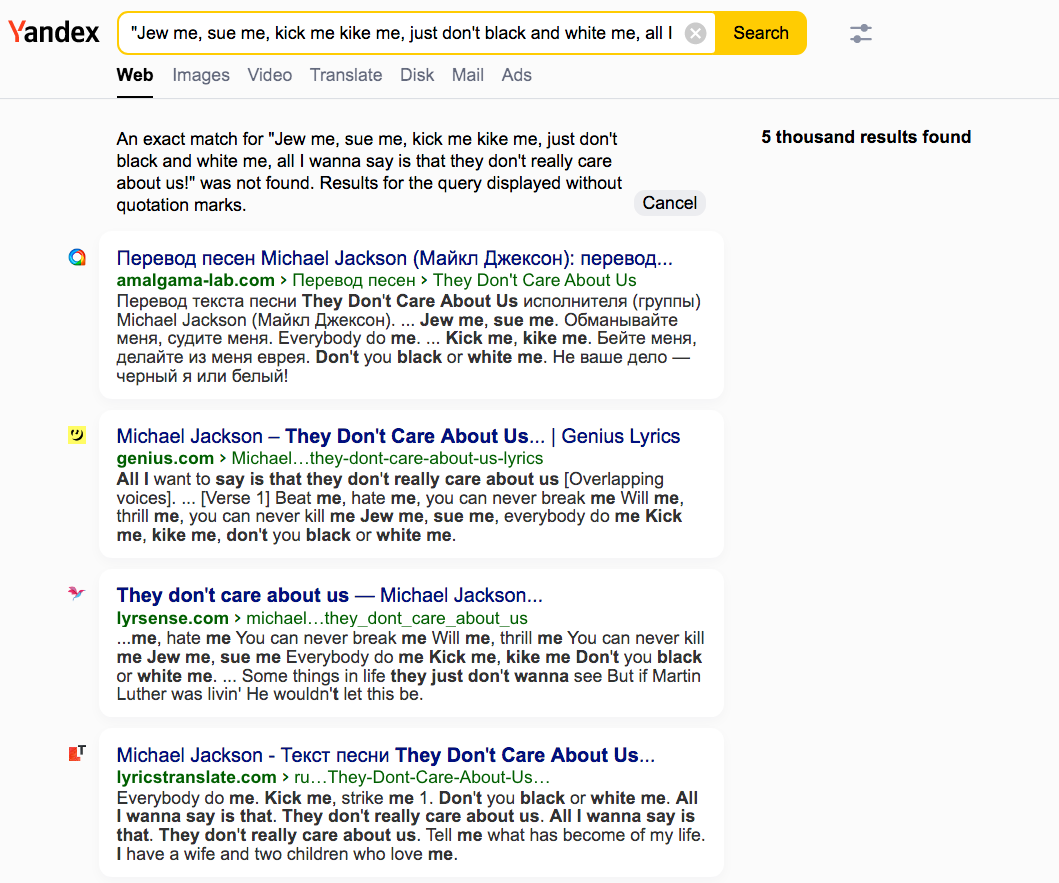Click the Yandex logo
This screenshot has width=1059, height=883.
53,32
